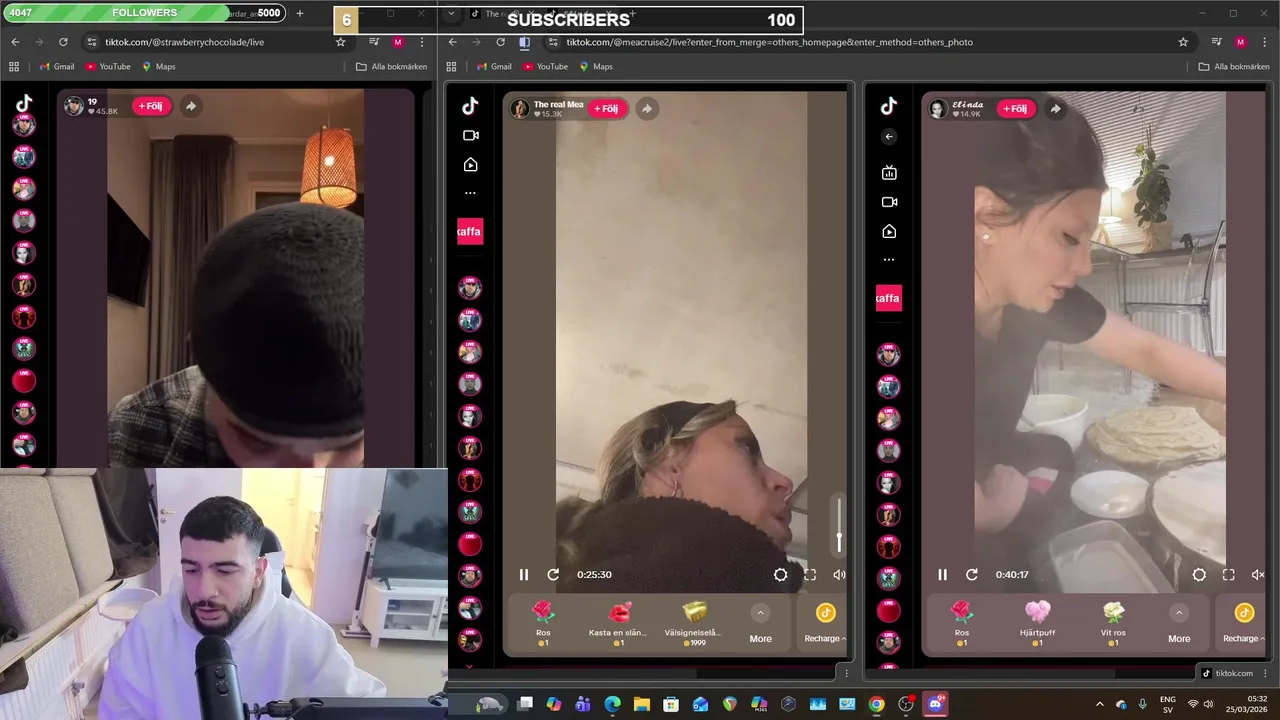Bookmark the page with the right browser star
This screenshot has width=1280, height=720.
point(1183,42)
